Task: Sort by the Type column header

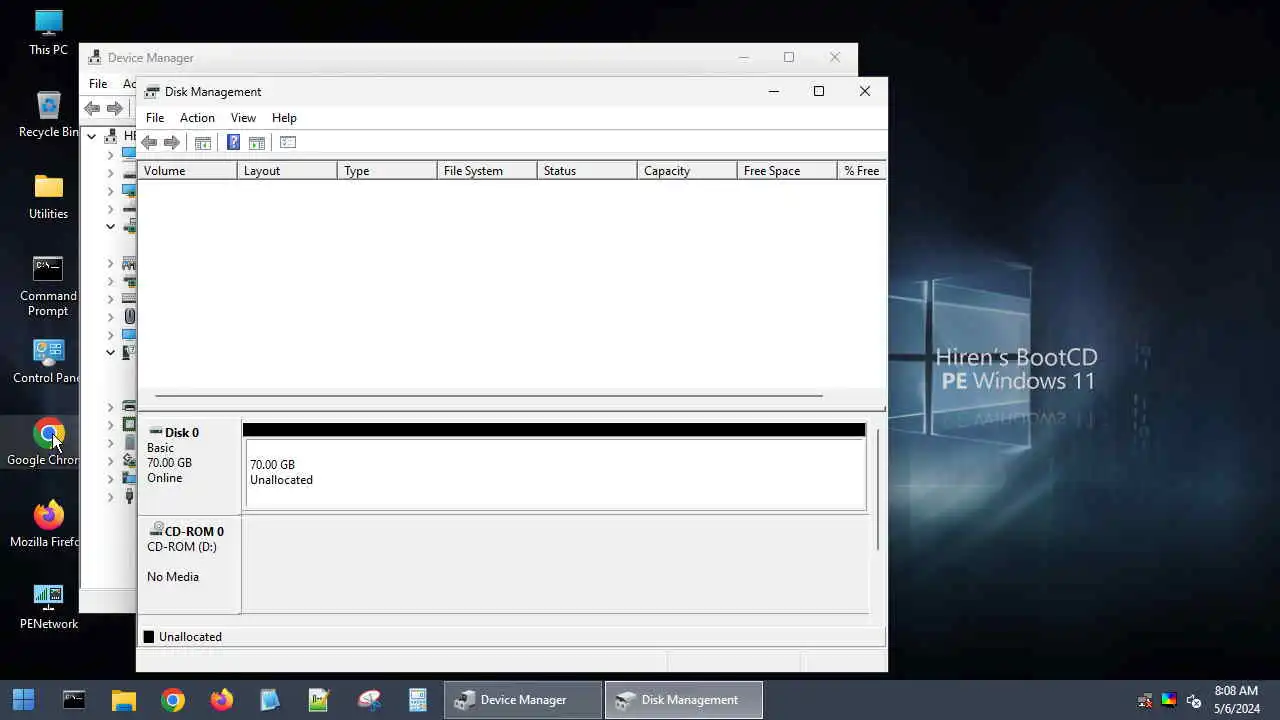Action: (387, 171)
